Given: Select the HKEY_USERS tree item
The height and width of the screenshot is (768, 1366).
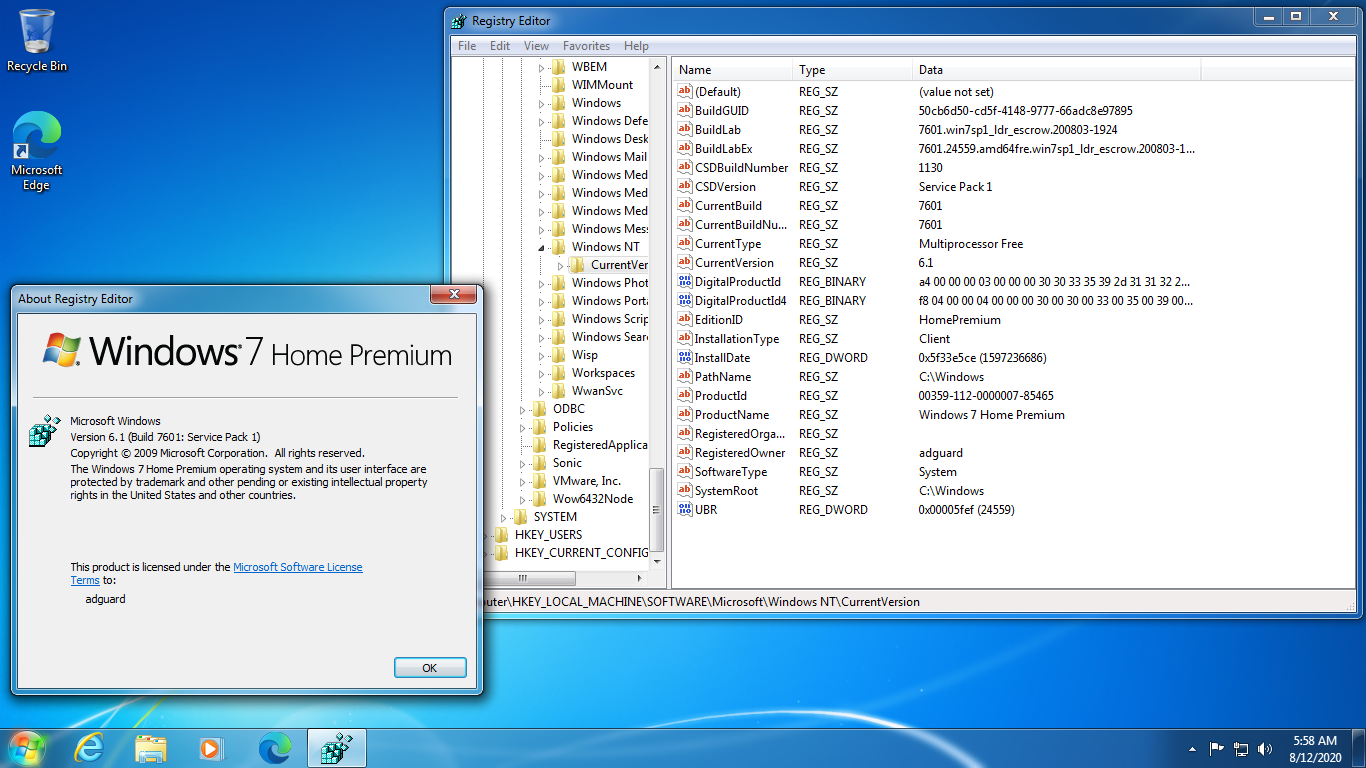Looking at the screenshot, I should tap(546, 535).
